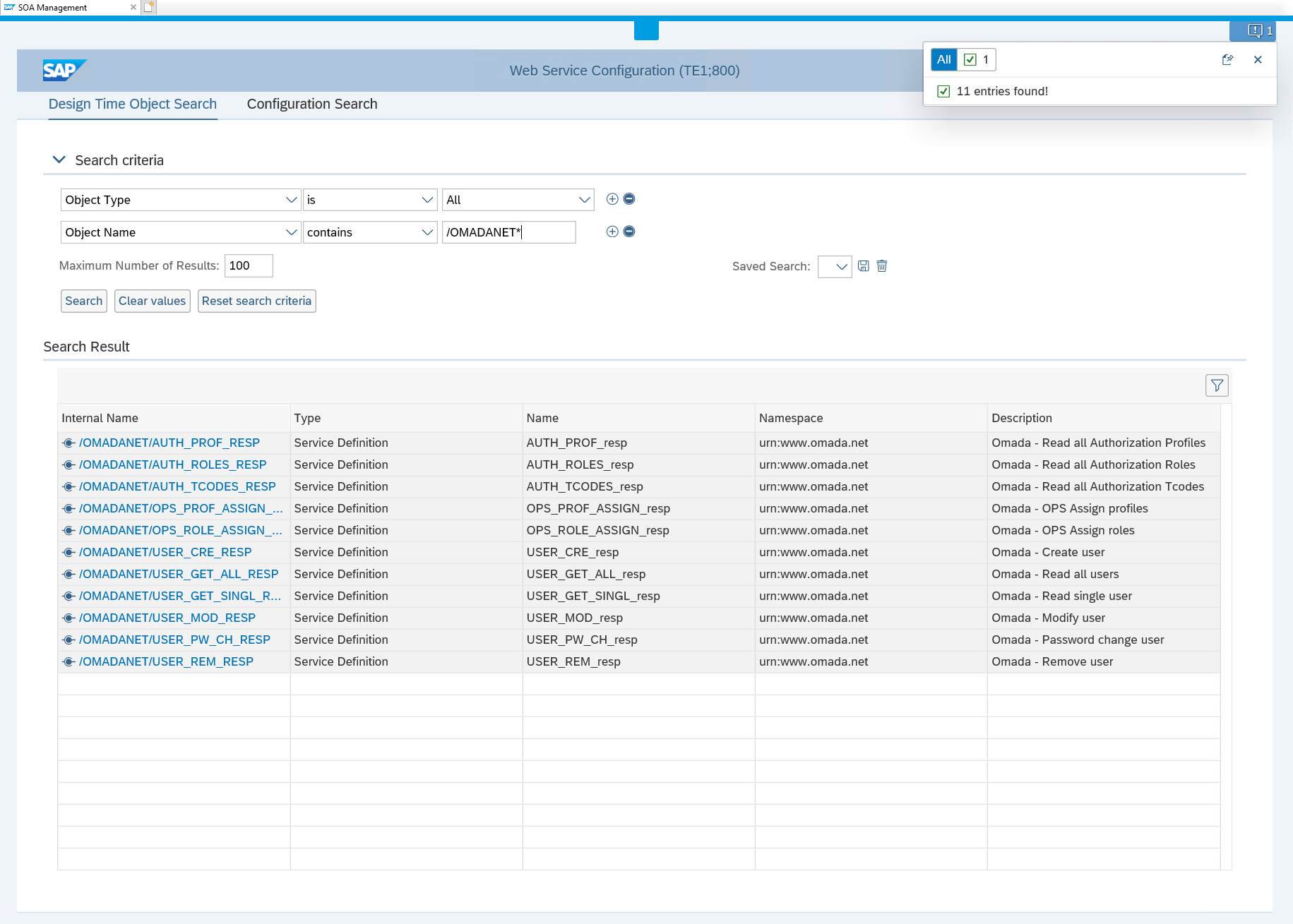Screen dimensions: 1293x924
Task: Open /OMADANET/AUTH_PROF_RESP link
Action: click(169, 443)
